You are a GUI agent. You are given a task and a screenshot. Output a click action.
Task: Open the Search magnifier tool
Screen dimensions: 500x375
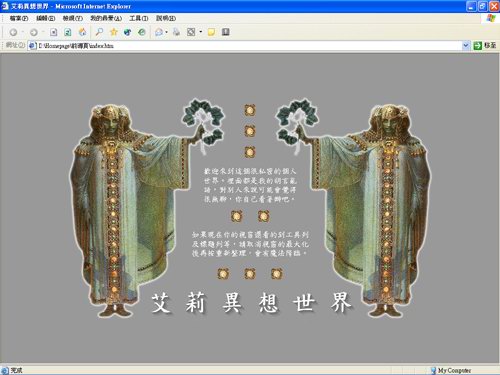[99, 32]
